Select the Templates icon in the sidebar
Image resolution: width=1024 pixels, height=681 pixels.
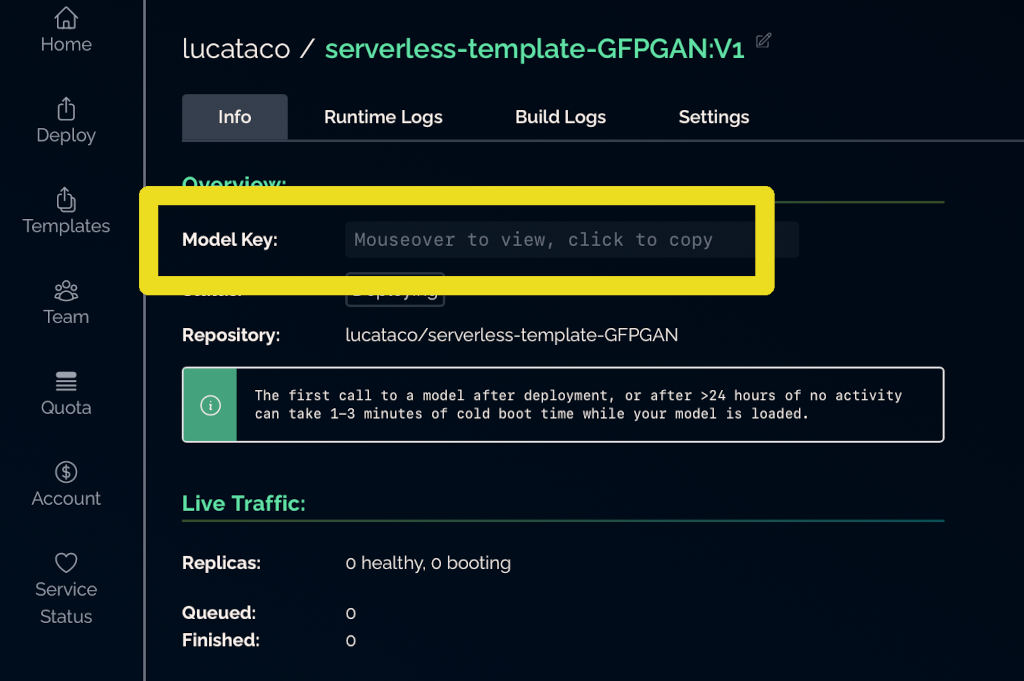tap(66, 199)
